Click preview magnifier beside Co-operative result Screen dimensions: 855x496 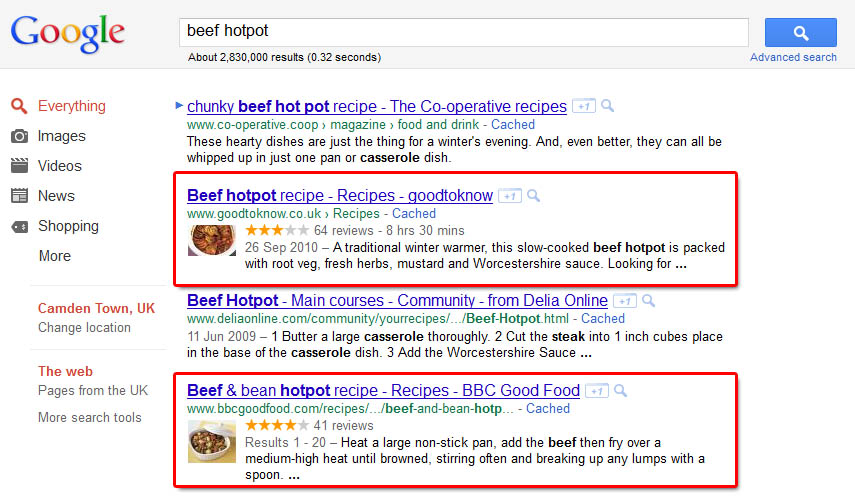click(608, 107)
